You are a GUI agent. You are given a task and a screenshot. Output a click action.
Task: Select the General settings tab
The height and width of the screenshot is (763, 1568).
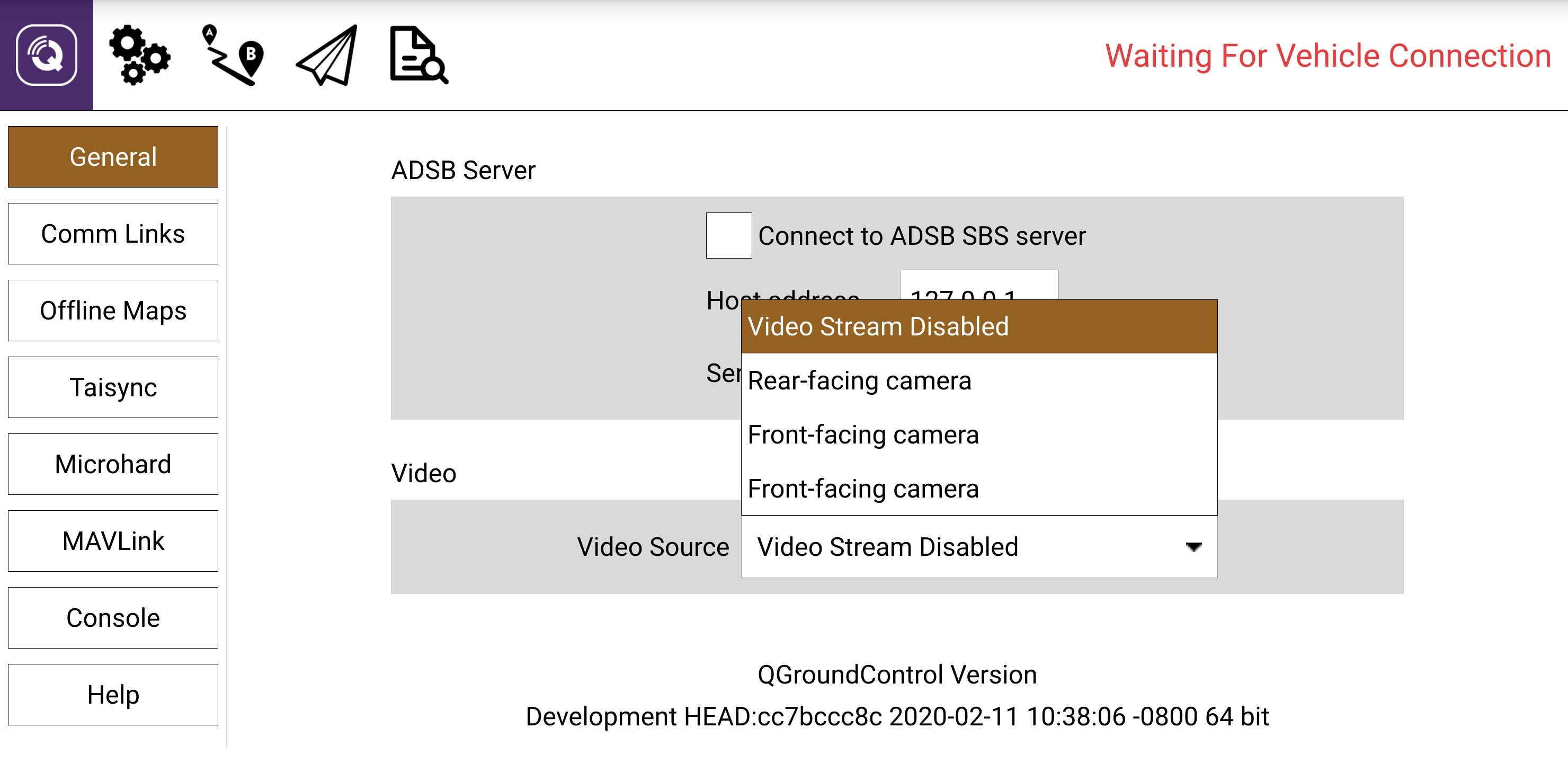coord(113,156)
